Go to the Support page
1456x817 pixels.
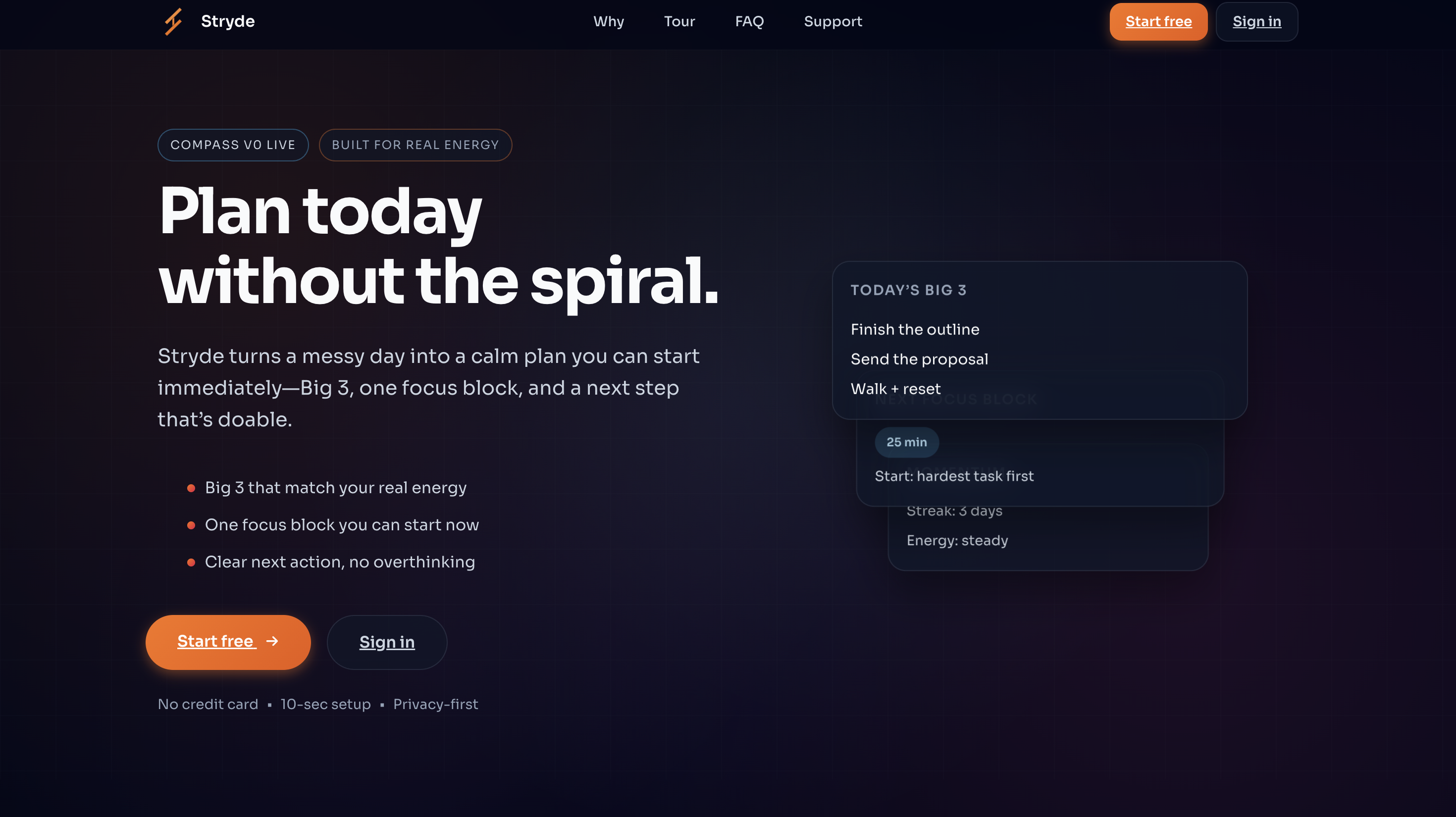[832, 21]
